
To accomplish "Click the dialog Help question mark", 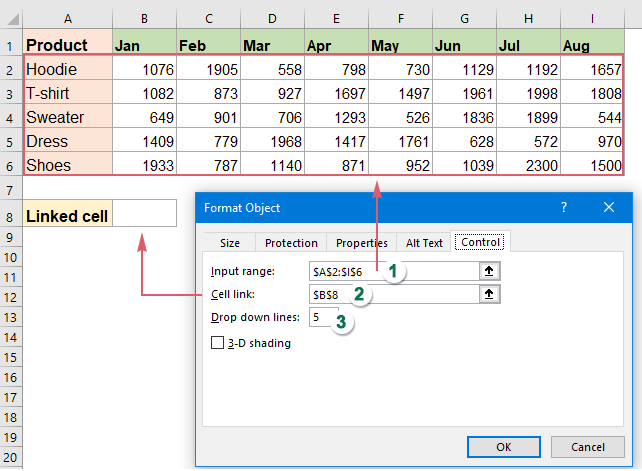I will click(564, 207).
